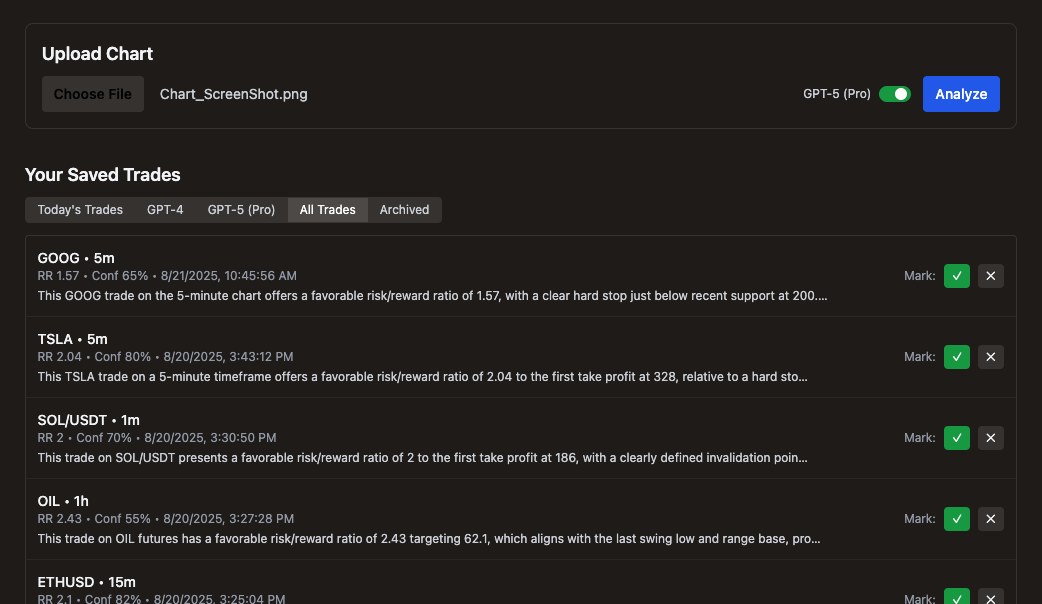
Task: Mark the GOOG trade with green checkmark
Action: (956, 276)
